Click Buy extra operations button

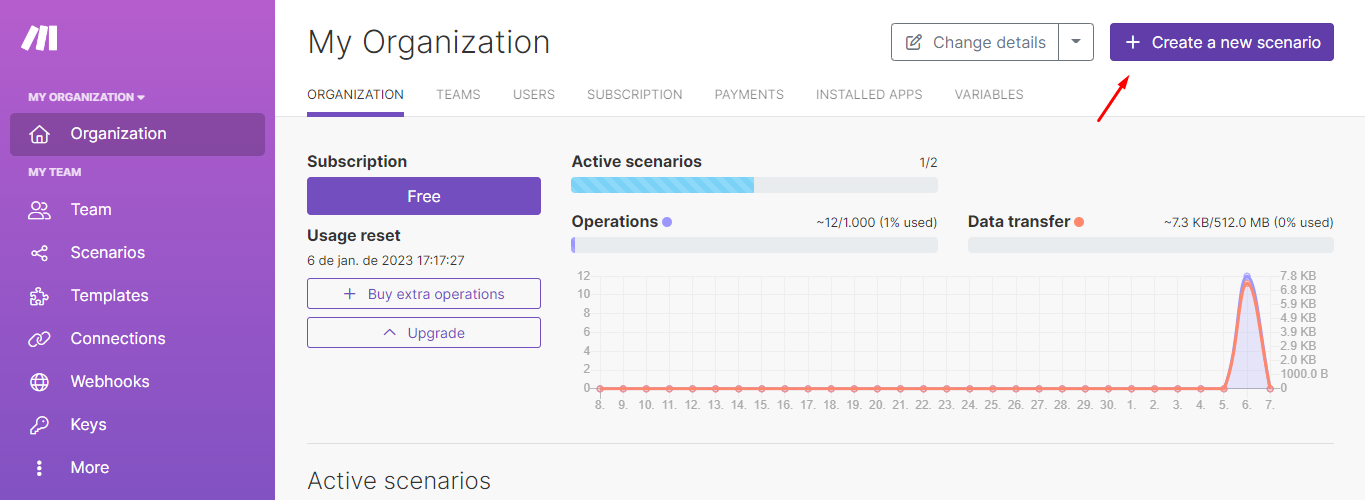424,294
